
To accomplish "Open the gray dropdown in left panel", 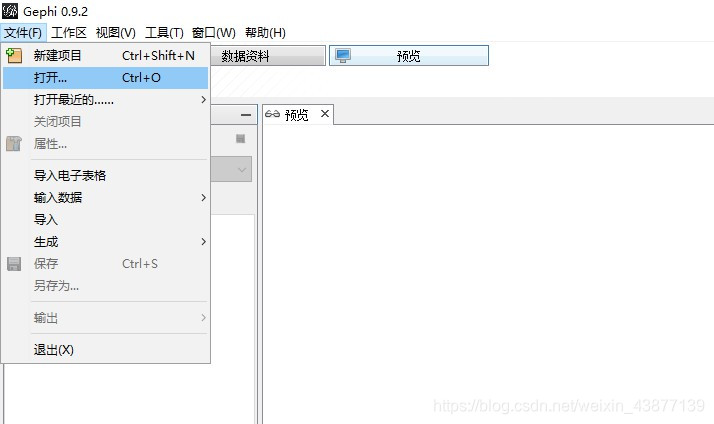I will [x=231, y=169].
